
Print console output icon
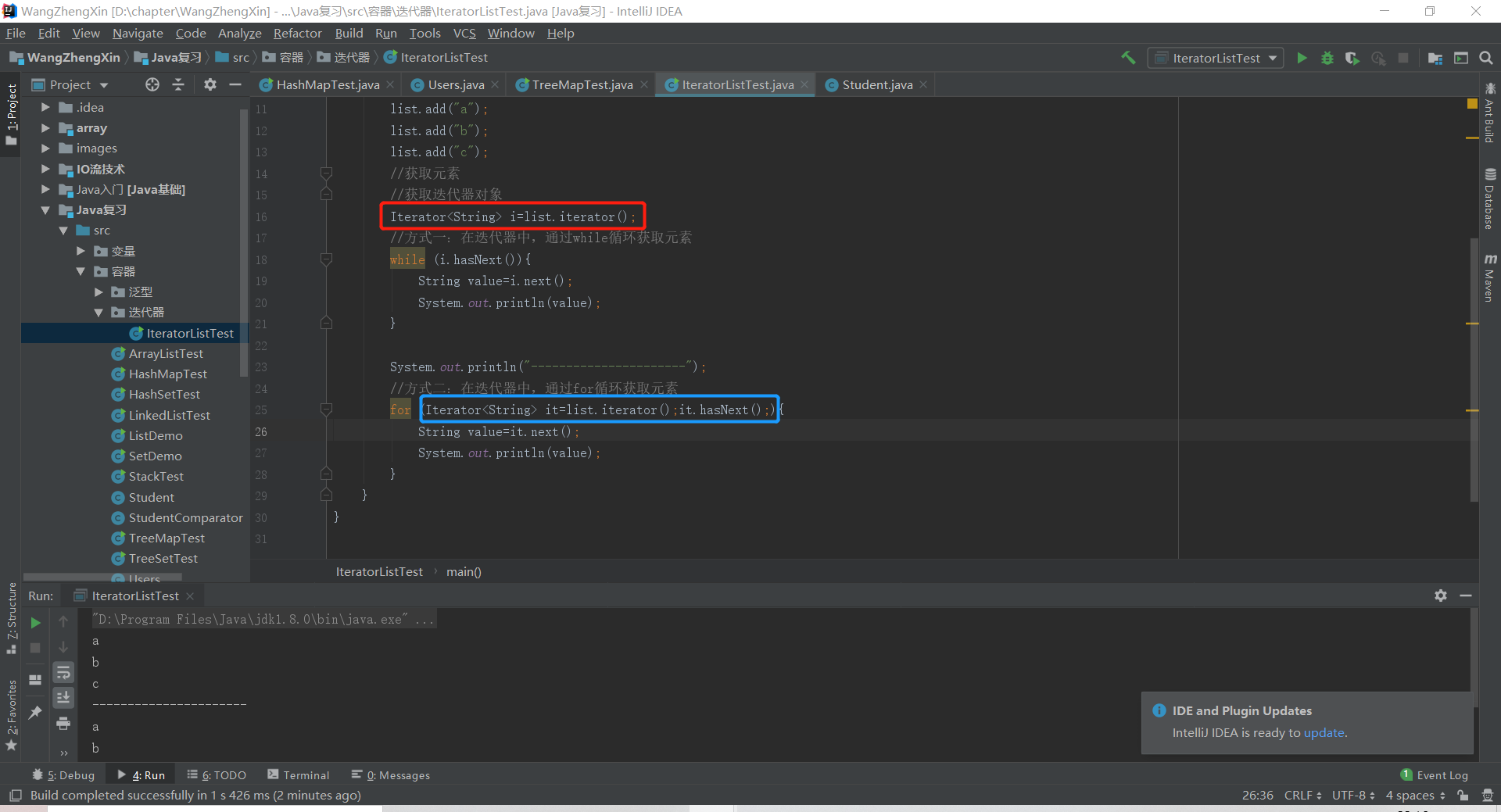(x=63, y=723)
